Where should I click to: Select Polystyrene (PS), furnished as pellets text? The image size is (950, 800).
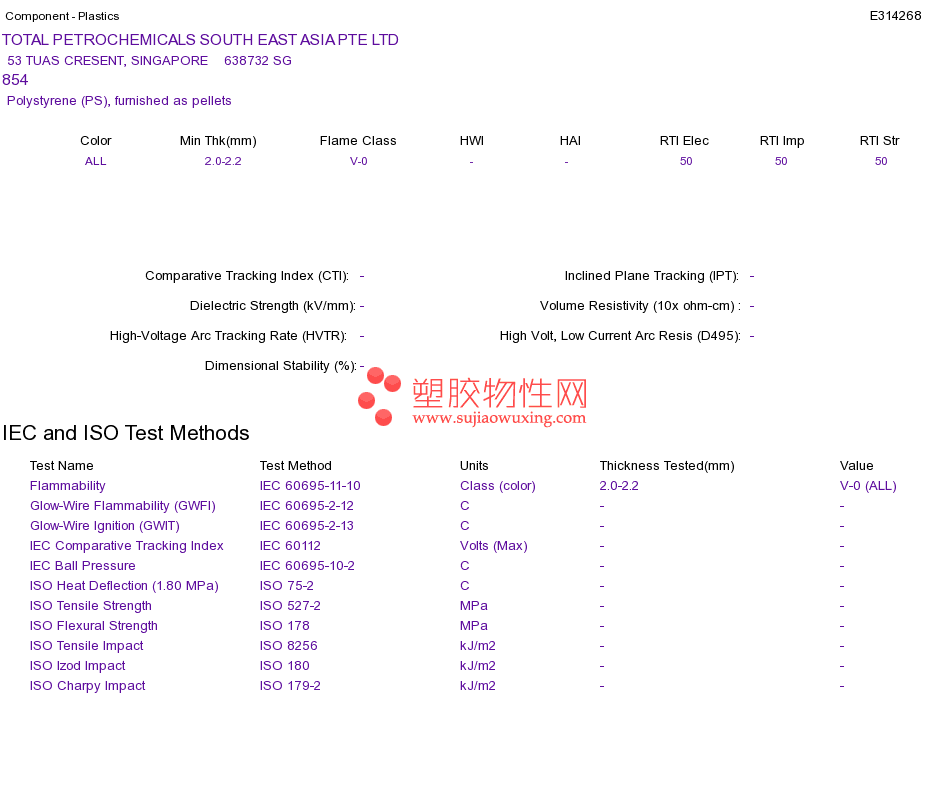point(119,101)
